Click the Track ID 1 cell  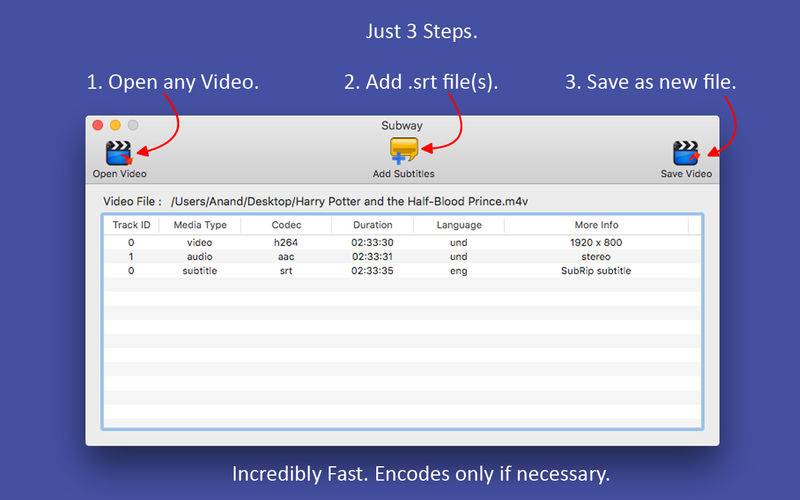131,257
